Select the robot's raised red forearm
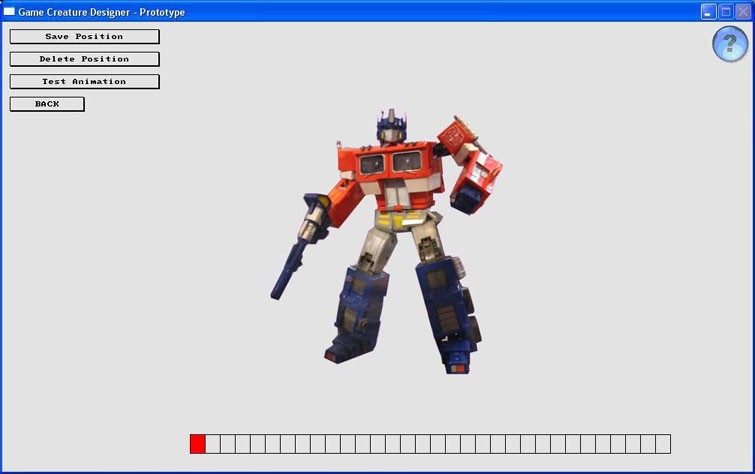Viewport: 755px width, 474px height. pyautogui.click(x=477, y=178)
